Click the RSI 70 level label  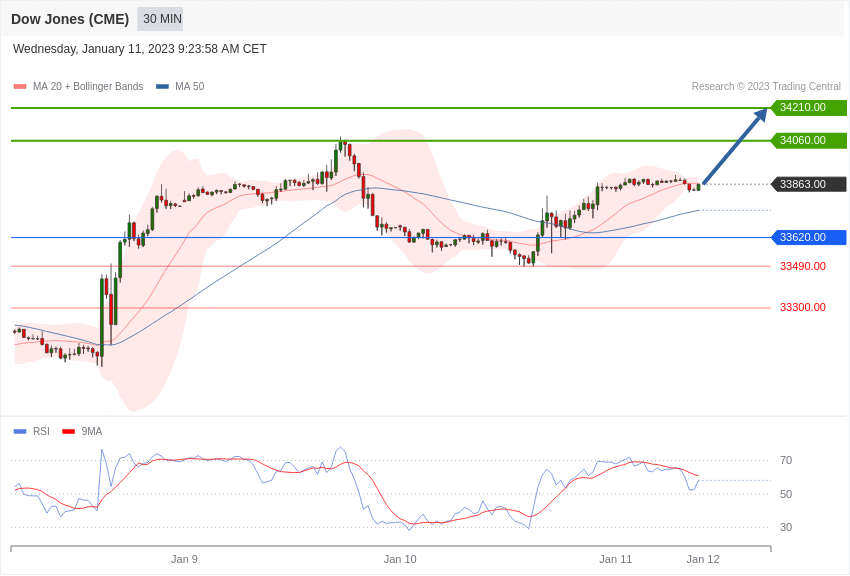786,461
